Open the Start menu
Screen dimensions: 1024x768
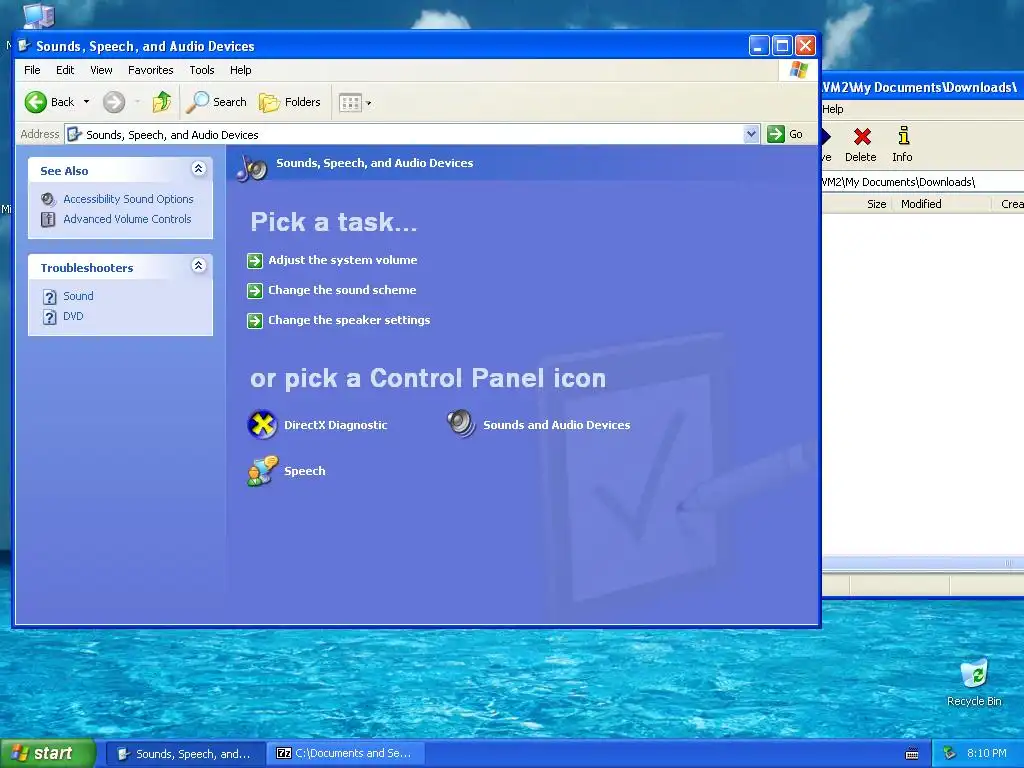pos(48,754)
